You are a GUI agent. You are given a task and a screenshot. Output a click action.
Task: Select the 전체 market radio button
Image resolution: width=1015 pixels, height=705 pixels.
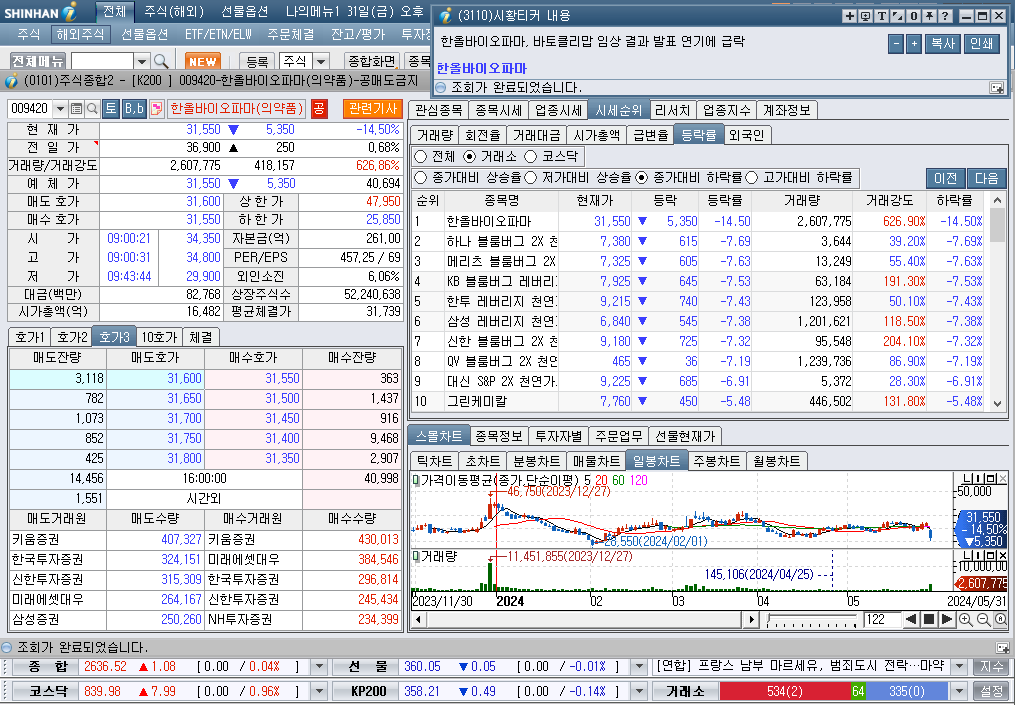(421, 157)
